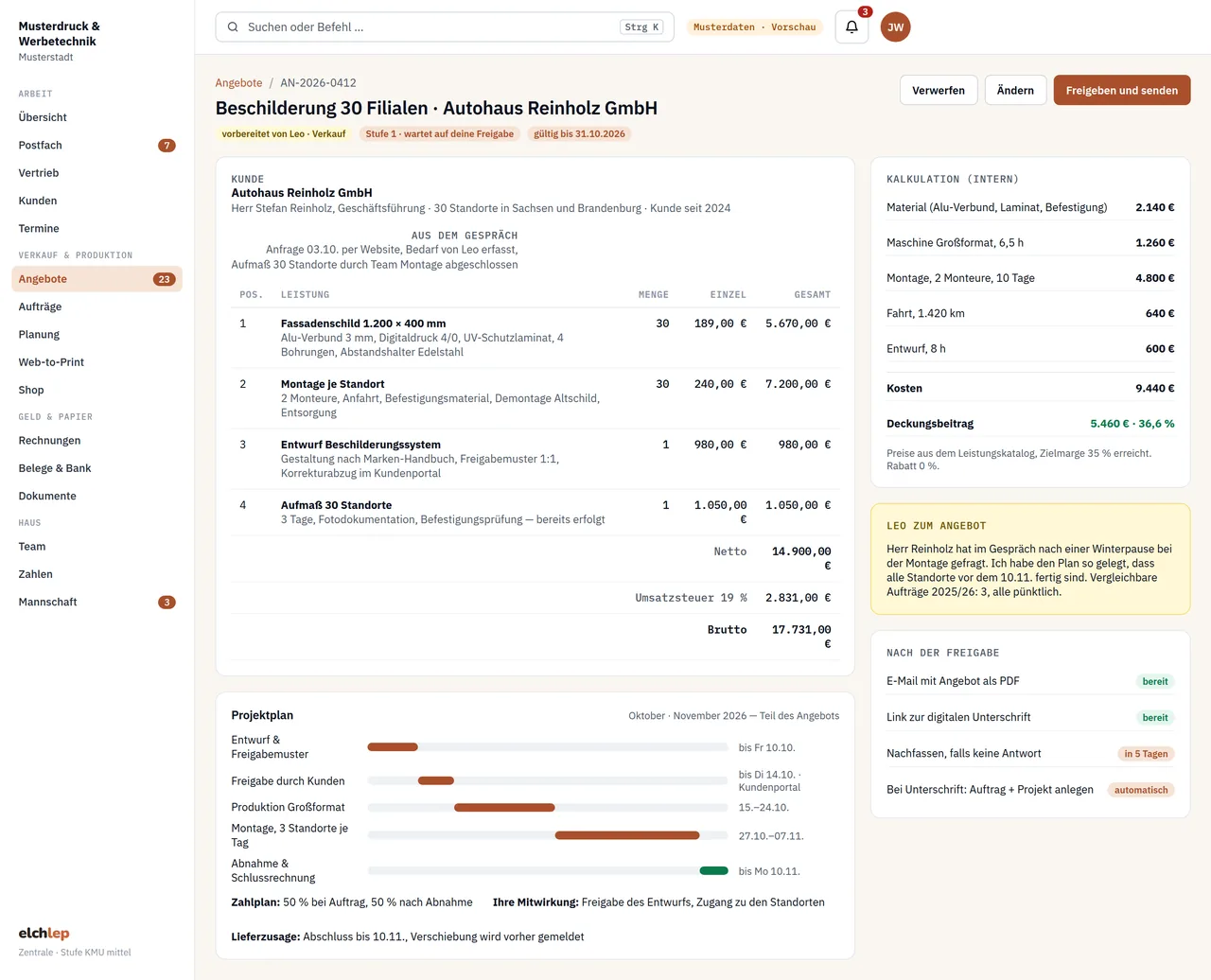The height and width of the screenshot is (980, 1211).
Task: Open Termine in the sidebar
Action: pos(97,229)
